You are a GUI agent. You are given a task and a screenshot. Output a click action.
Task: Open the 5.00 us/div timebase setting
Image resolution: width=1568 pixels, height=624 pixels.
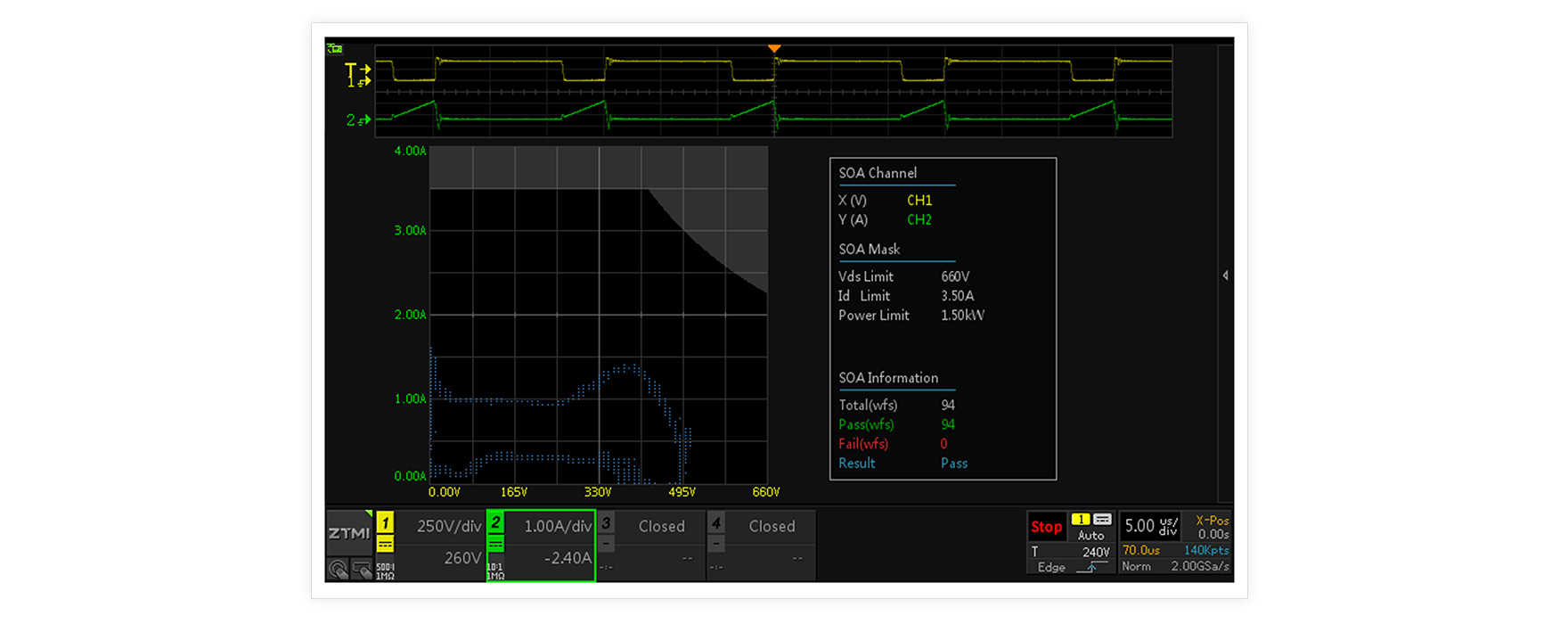pyautogui.click(x=1149, y=526)
